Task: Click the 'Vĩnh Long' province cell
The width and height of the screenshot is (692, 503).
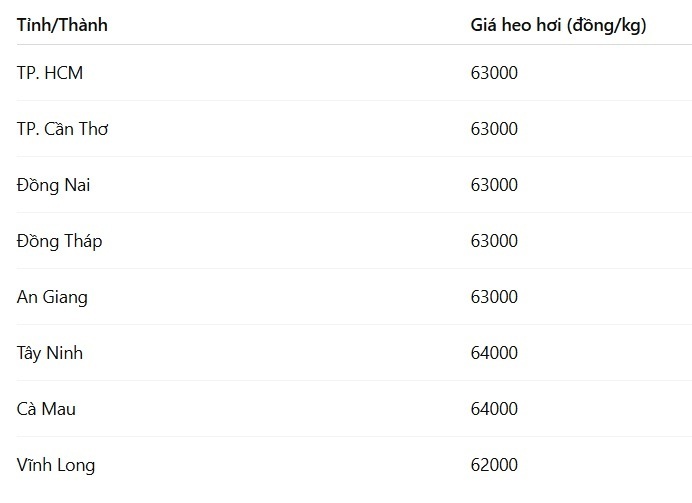Action: click(x=56, y=465)
